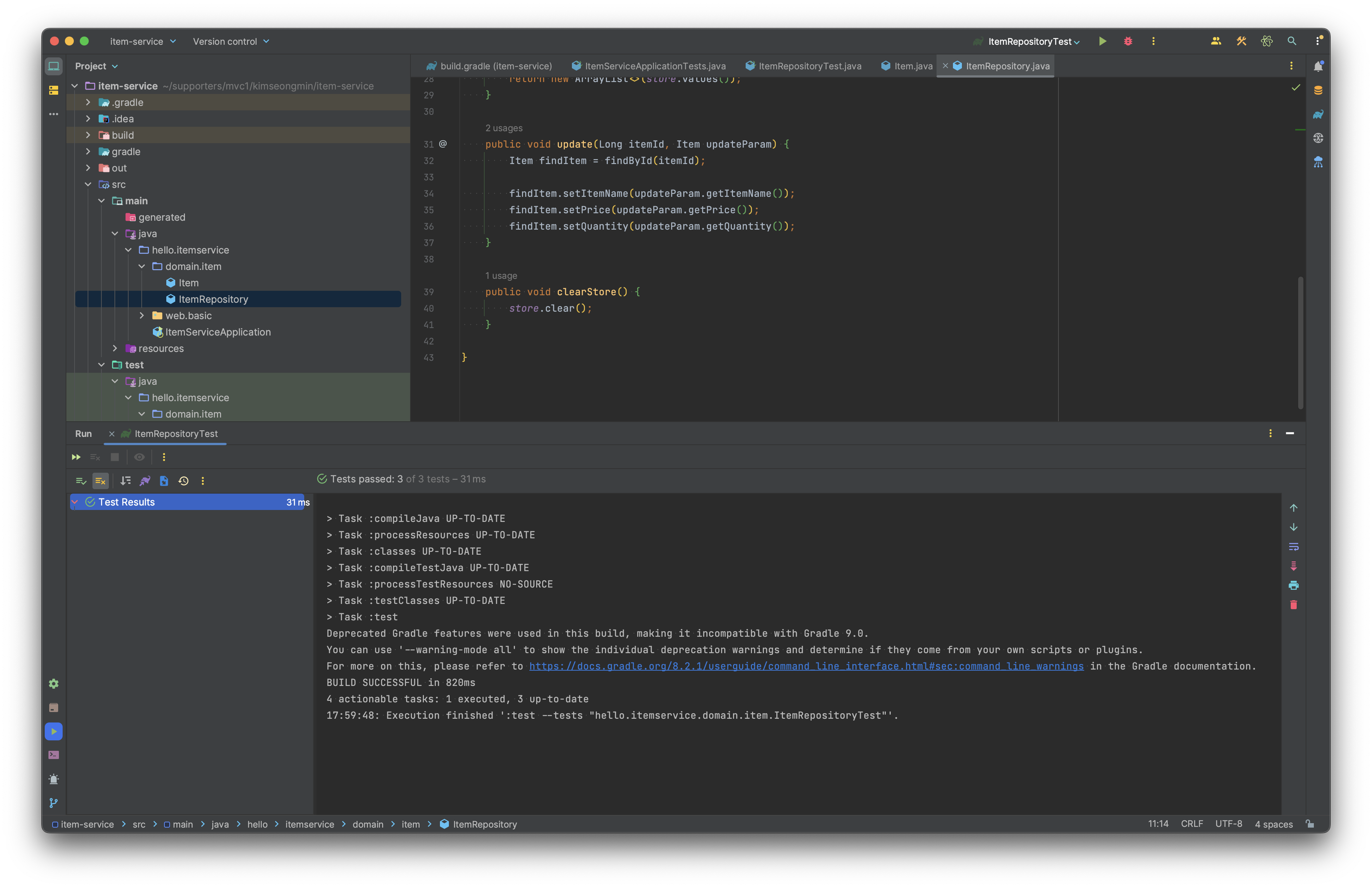Viewport: 1372px width, 888px height.
Task: Click line 40 store.clear() code
Action: (x=550, y=308)
